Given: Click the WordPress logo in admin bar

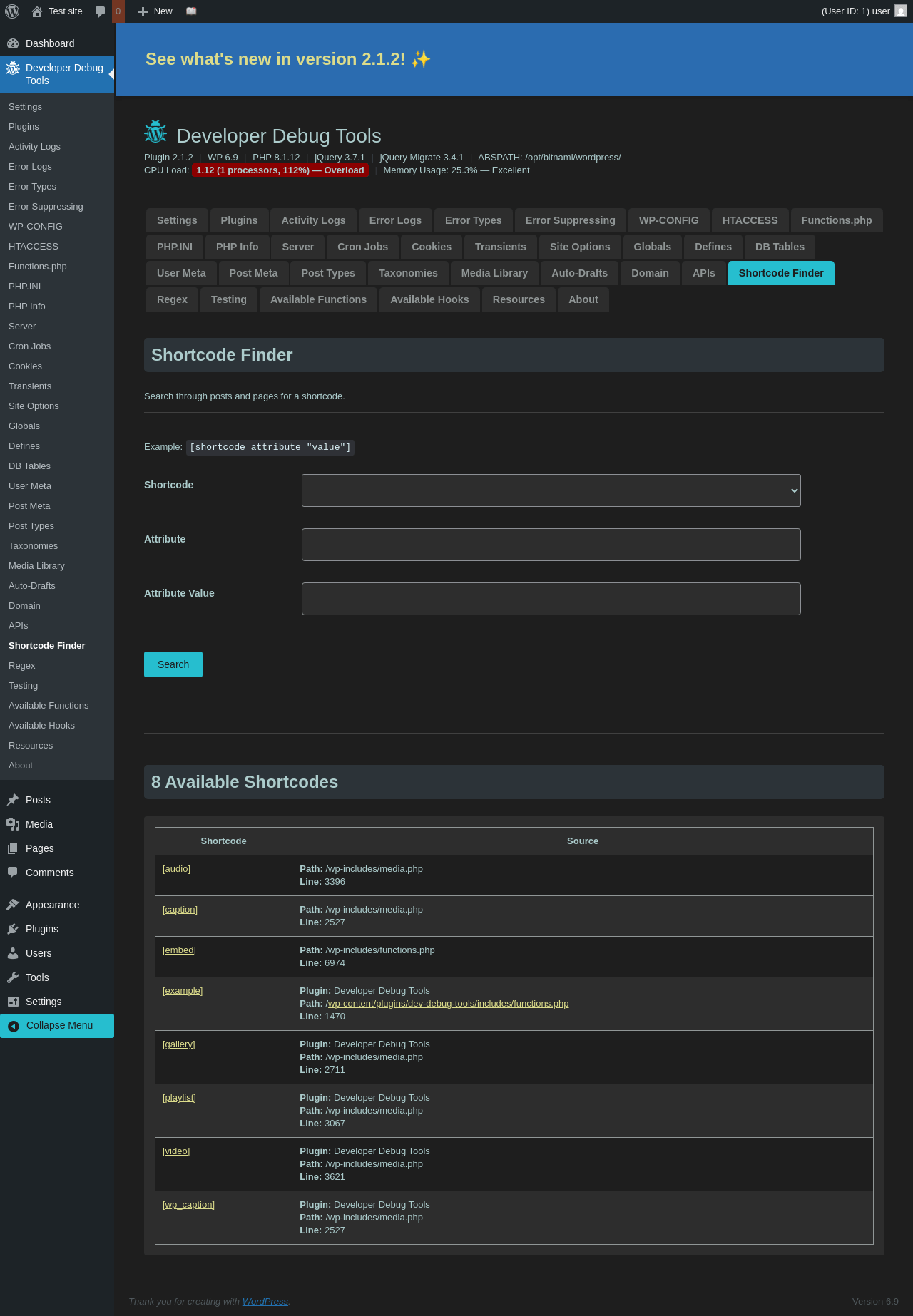Looking at the screenshot, I should pos(12,11).
